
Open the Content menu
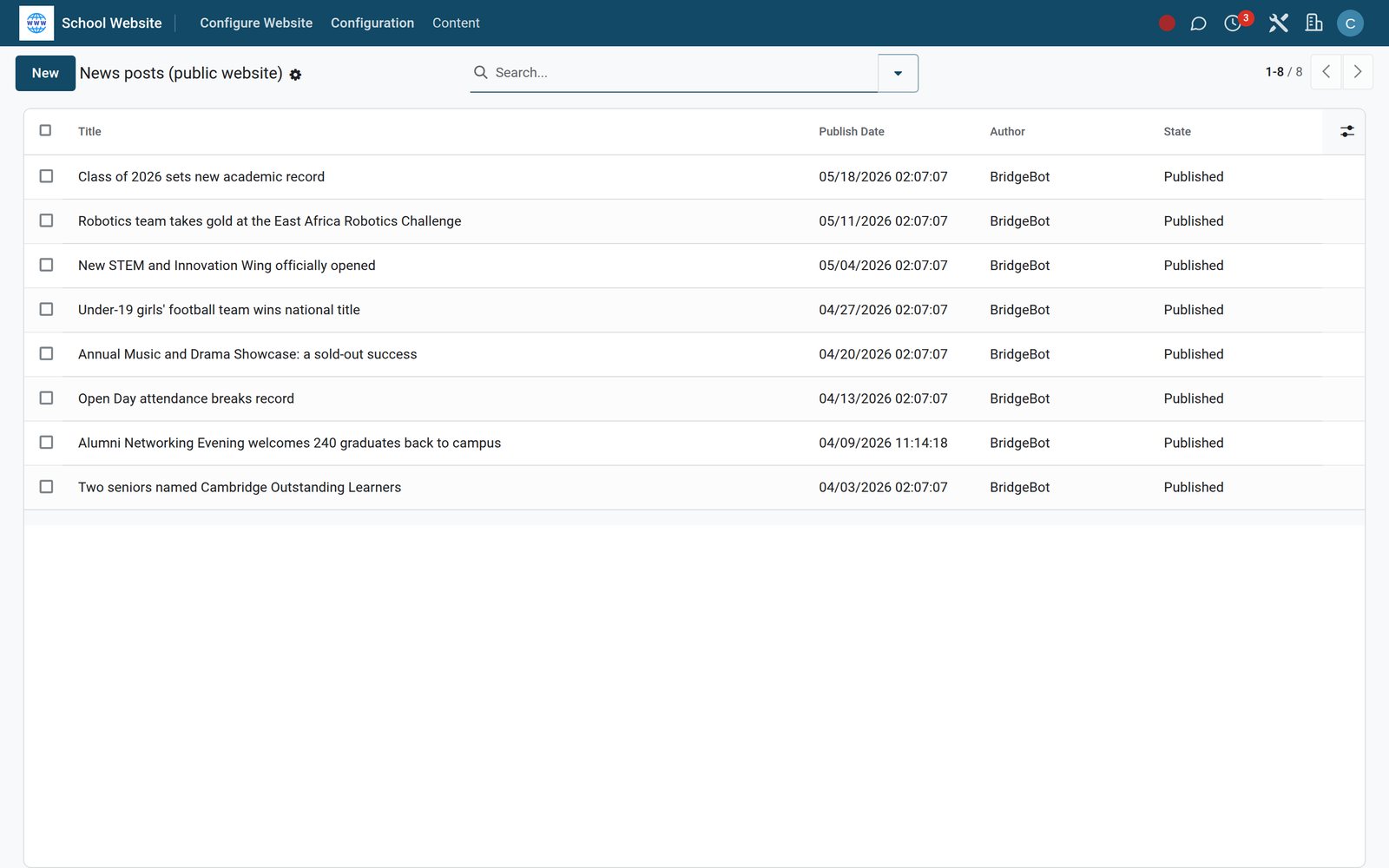[456, 23]
